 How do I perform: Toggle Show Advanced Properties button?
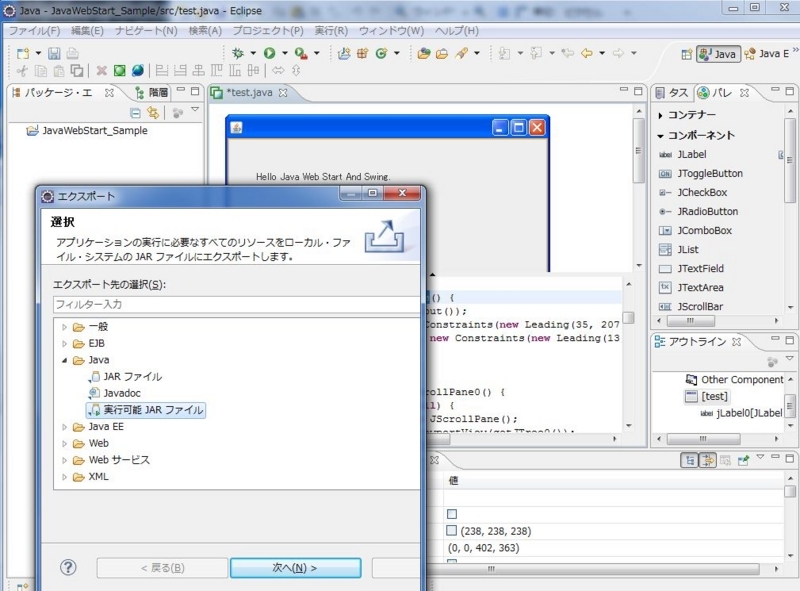tap(707, 460)
